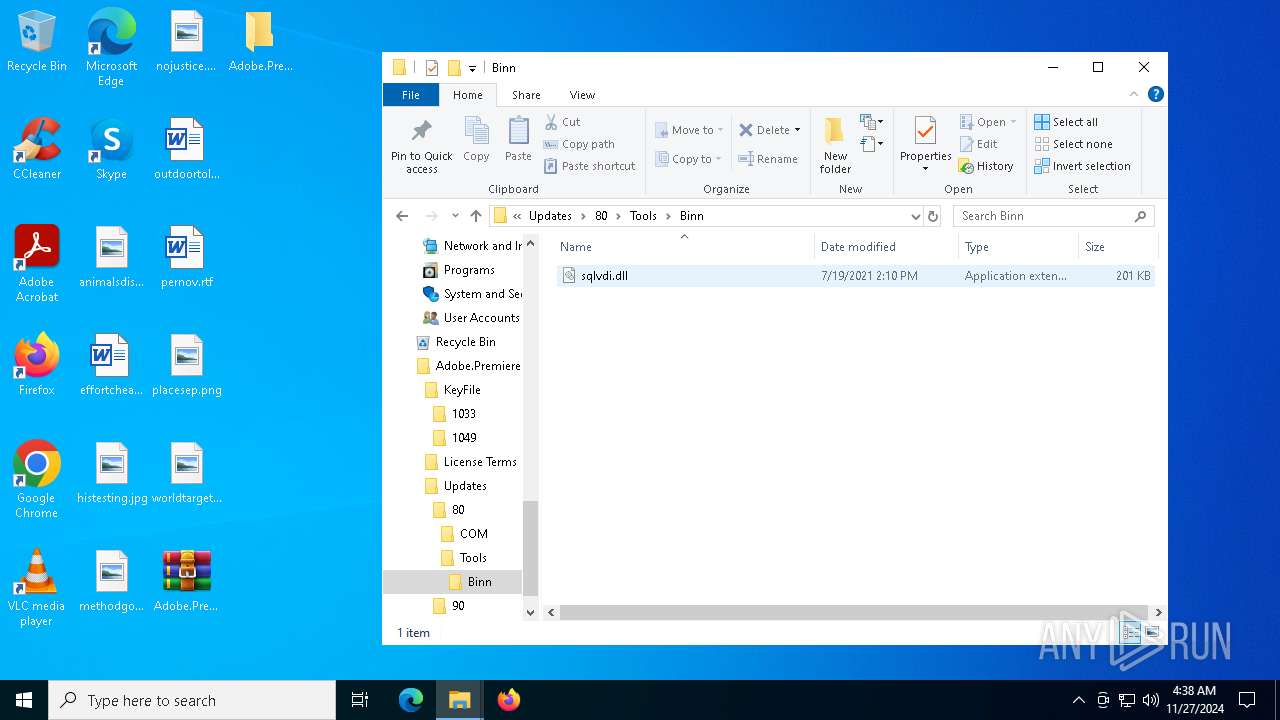The image size is (1280, 720).
Task: Select the pernov.rtf desktop file
Action: click(x=187, y=257)
